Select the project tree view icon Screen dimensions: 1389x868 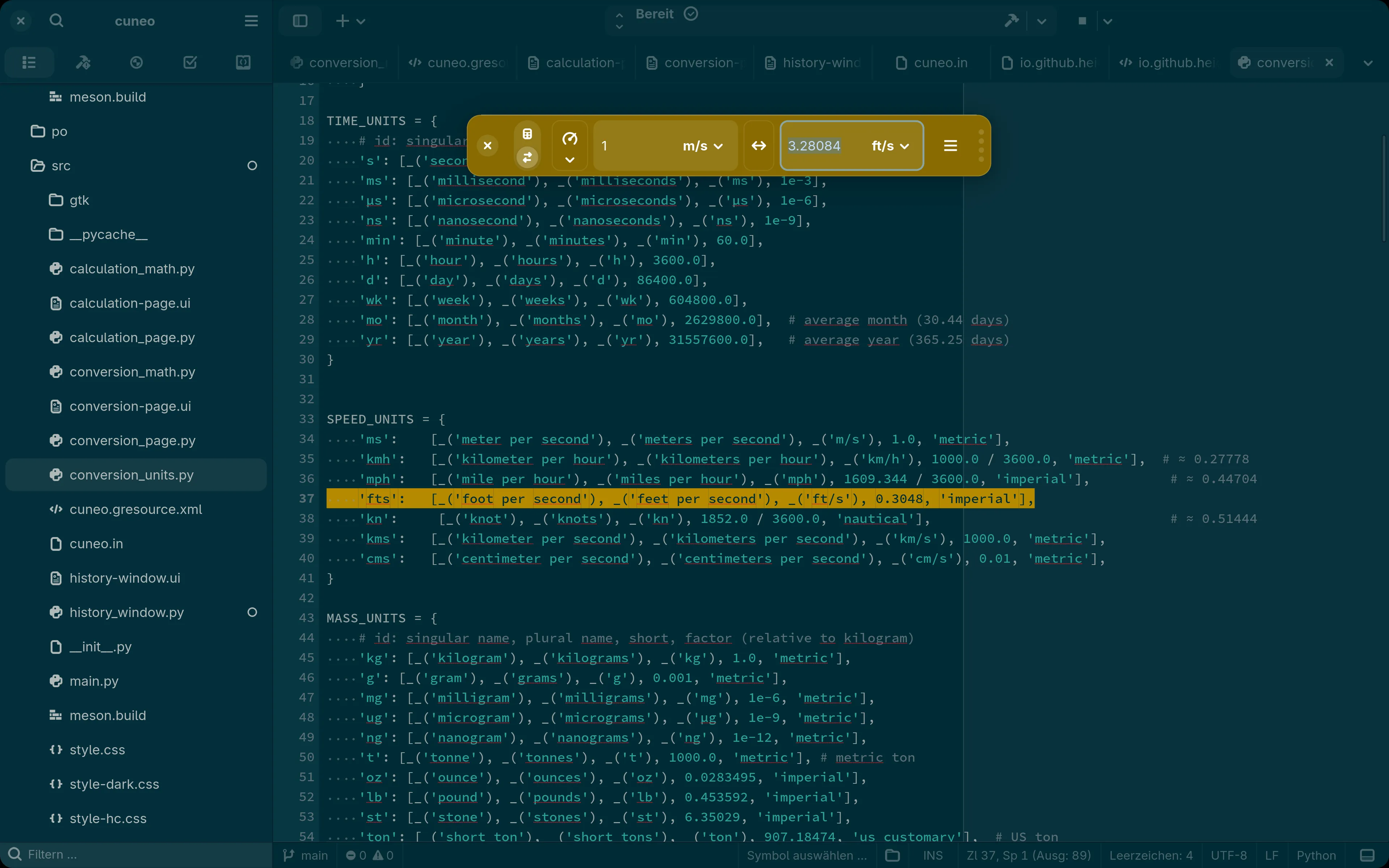point(29,63)
